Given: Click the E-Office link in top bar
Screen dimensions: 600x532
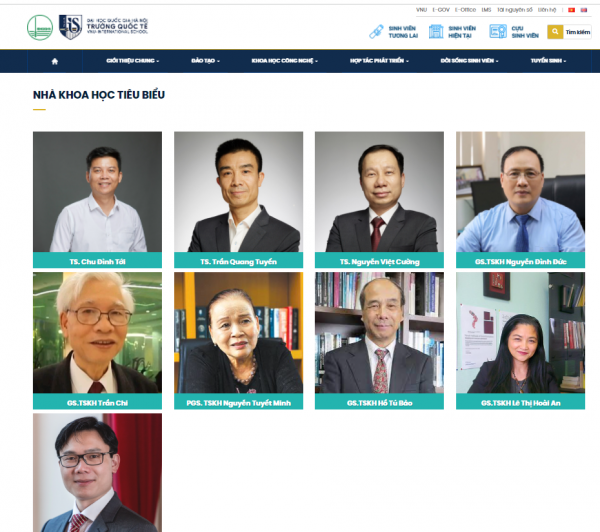Looking at the screenshot, I should point(465,10).
